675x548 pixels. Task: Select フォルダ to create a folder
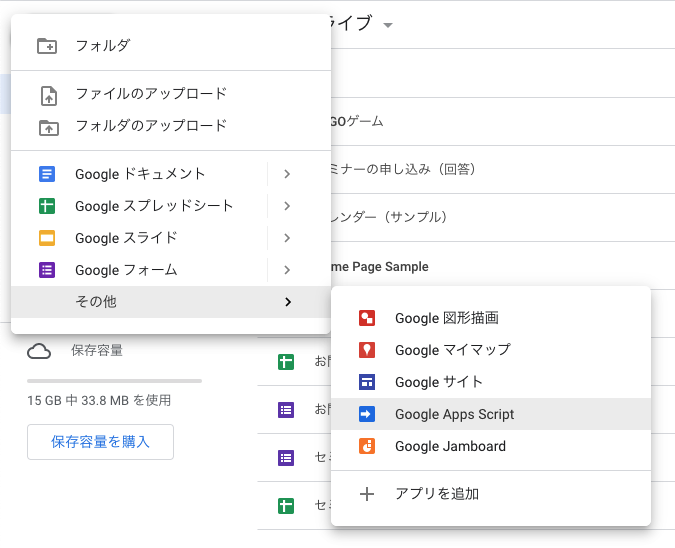171,46
